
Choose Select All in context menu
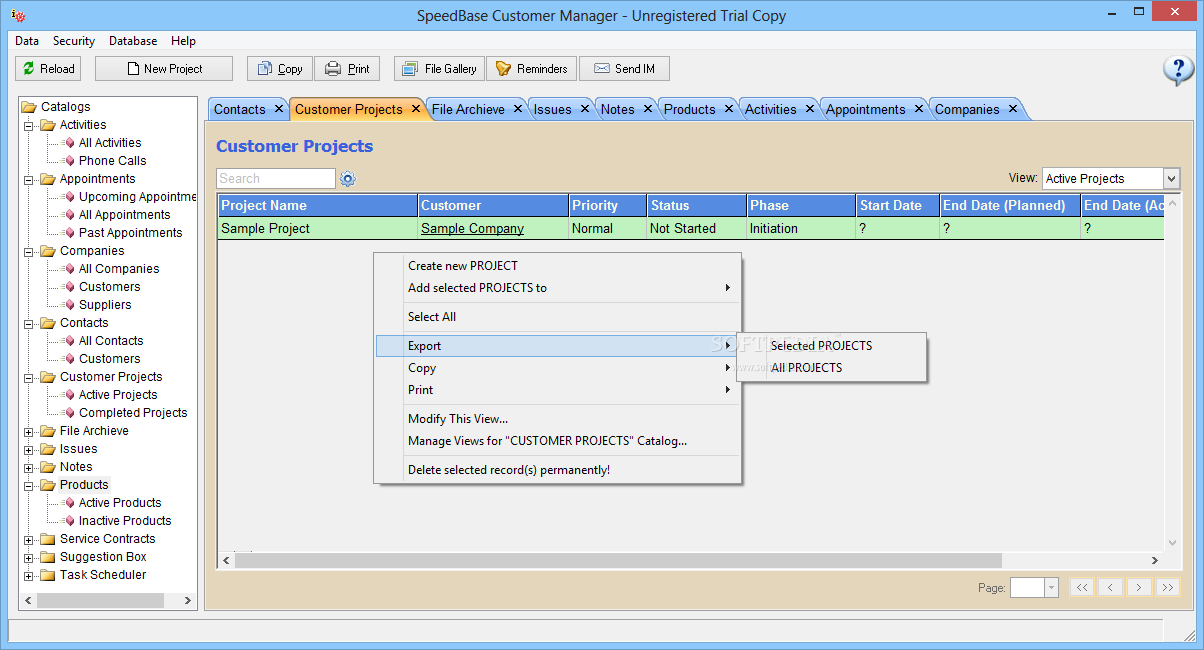(x=558, y=317)
